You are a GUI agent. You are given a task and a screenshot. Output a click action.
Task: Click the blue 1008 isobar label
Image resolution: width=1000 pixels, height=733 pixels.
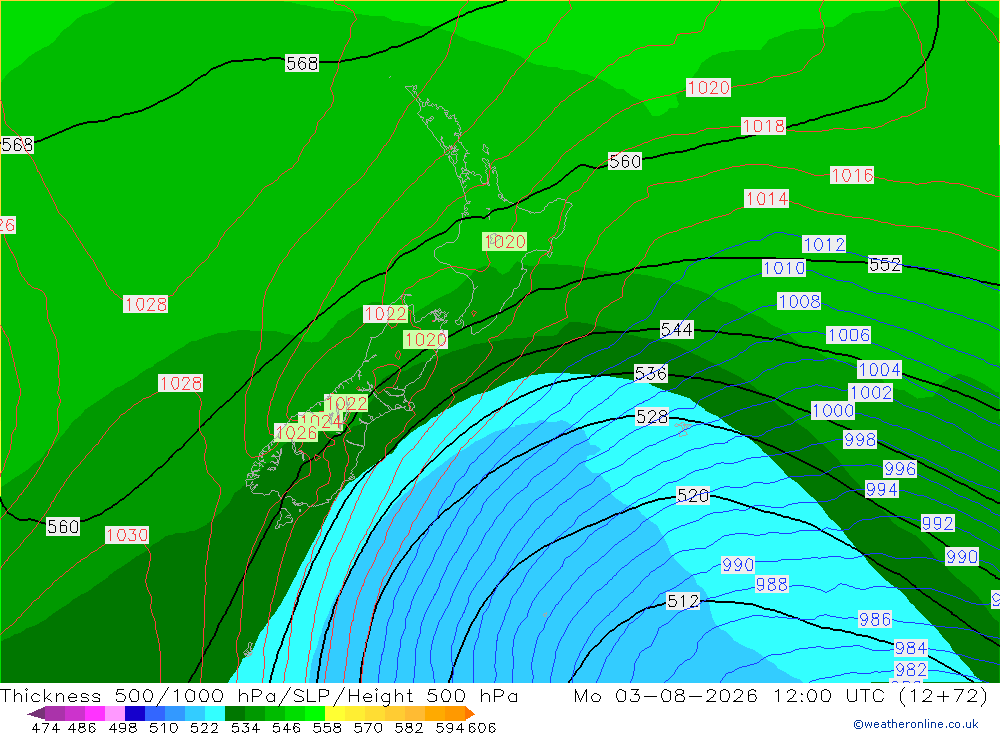click(799, 301)
